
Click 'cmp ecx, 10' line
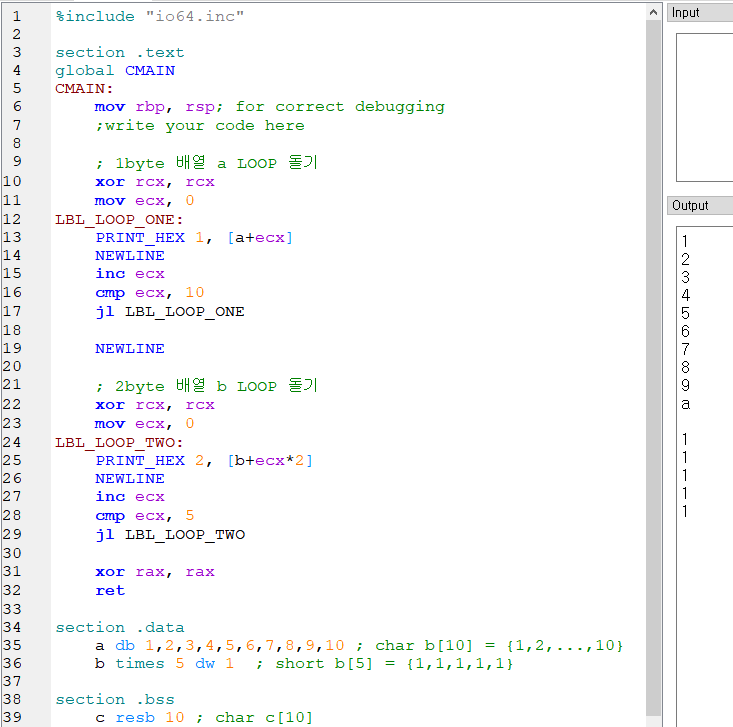(150, 293)
